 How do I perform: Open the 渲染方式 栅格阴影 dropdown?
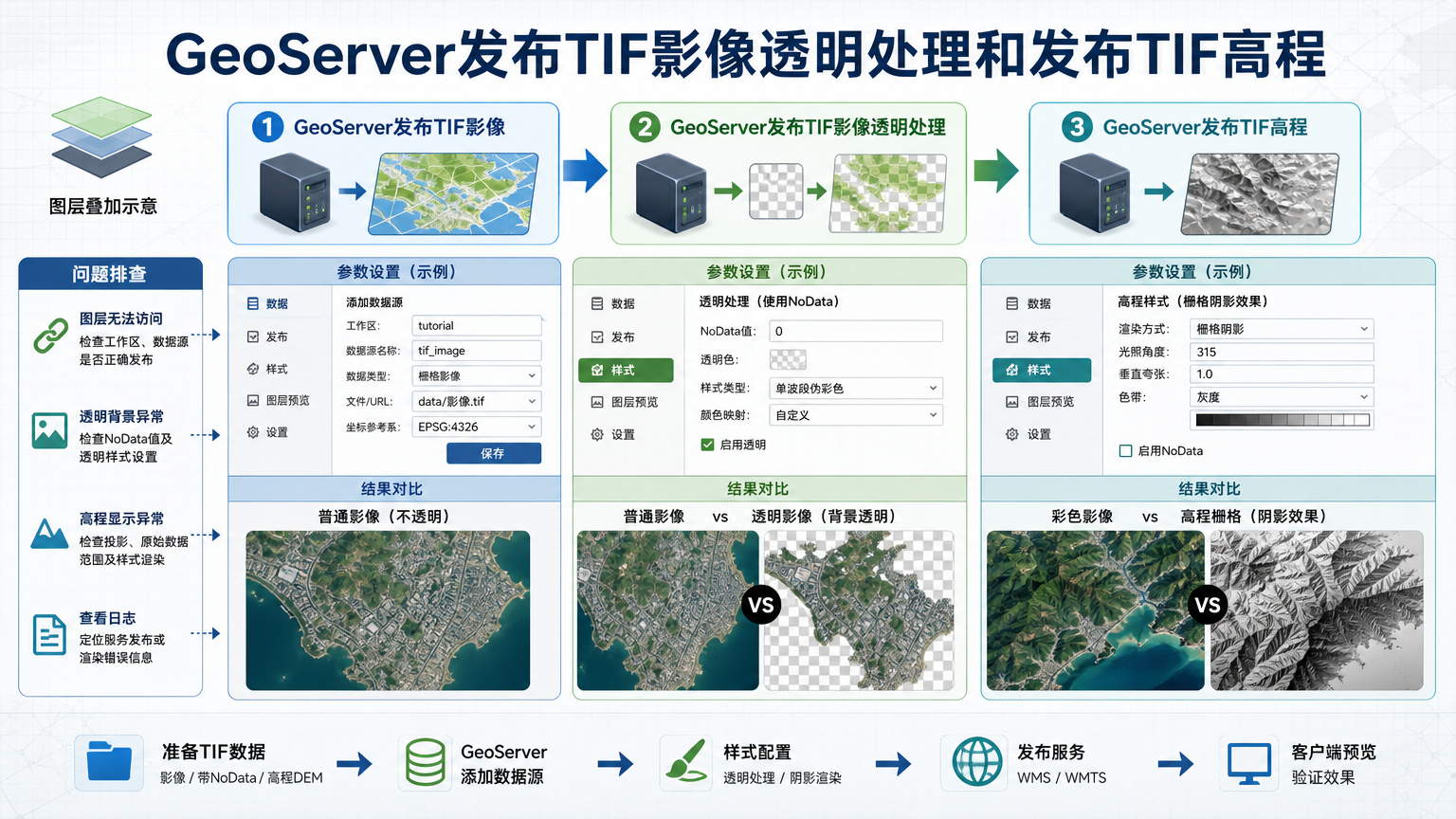1282,329
